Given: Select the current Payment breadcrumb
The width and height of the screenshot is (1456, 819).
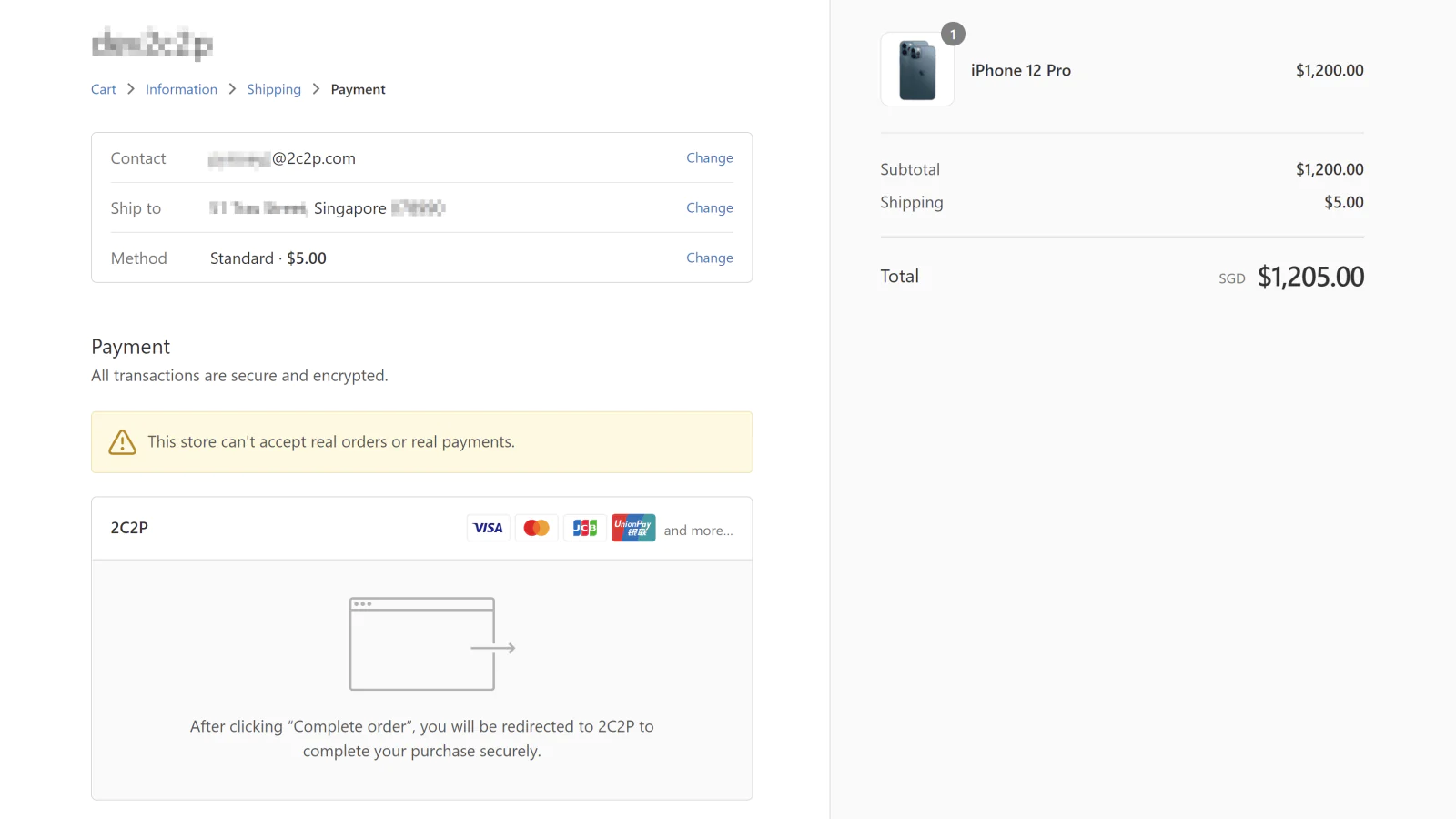Looking at the screenshot, I should [358, 89].
